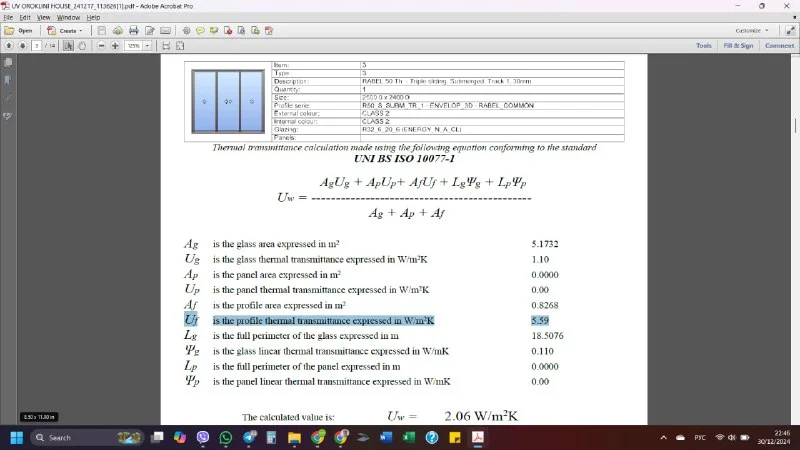Open the zoom percentage dropdown

tap(147, 45)
